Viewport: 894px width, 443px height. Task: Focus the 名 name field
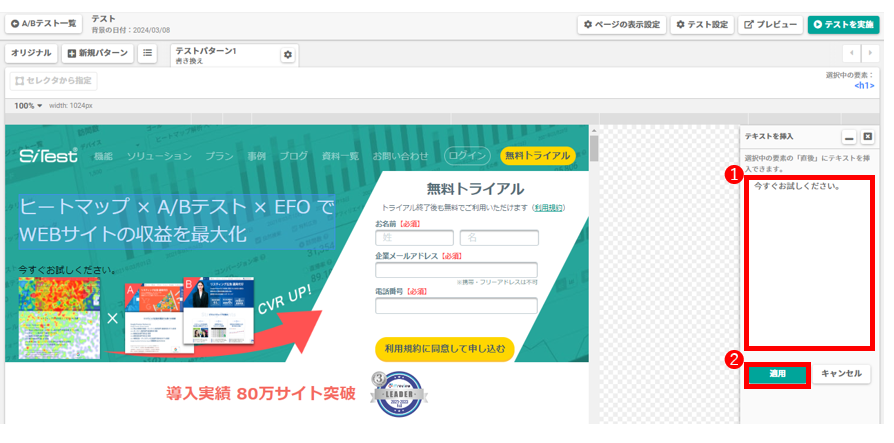[x=499, y=238]
